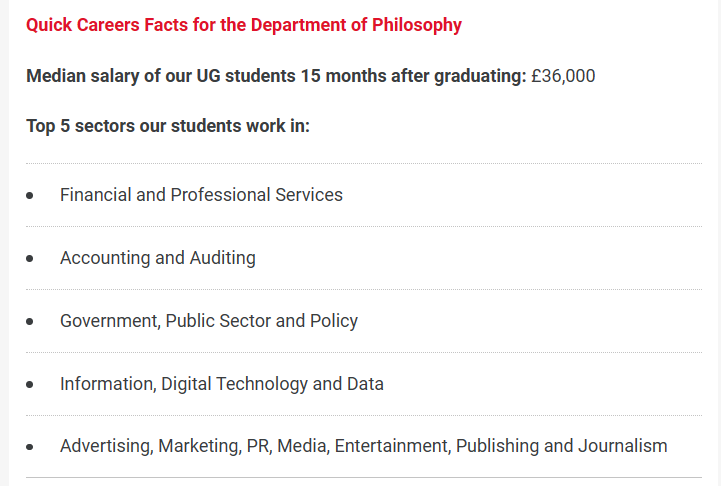Click the bullet next to Information, Digital Technology
Screen dimensions: 721x486
(30, 385)
